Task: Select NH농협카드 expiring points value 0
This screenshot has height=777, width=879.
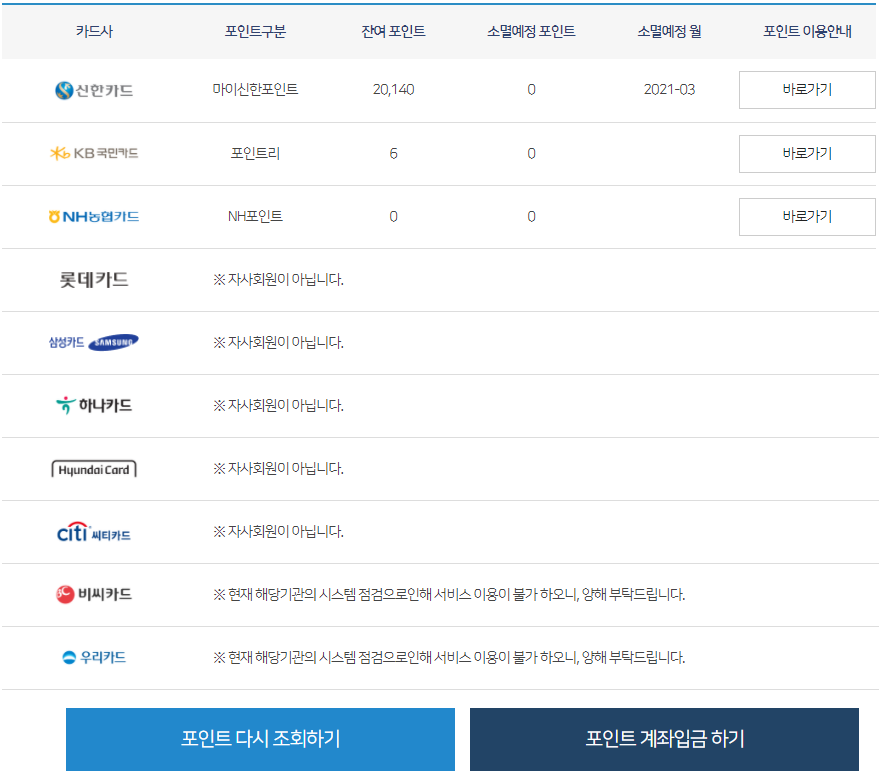Action: tap(531, 216)
